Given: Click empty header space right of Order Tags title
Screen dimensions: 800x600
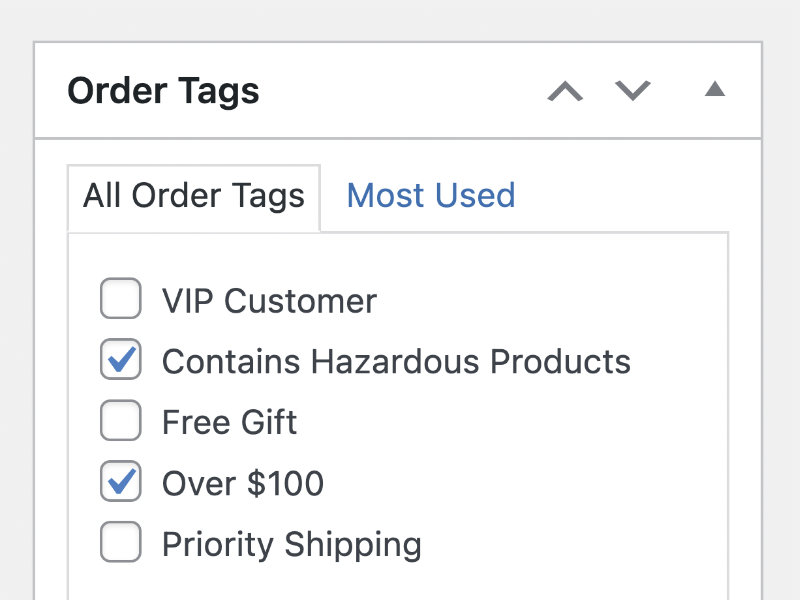Looking at the screenshot, I should 400,91.
